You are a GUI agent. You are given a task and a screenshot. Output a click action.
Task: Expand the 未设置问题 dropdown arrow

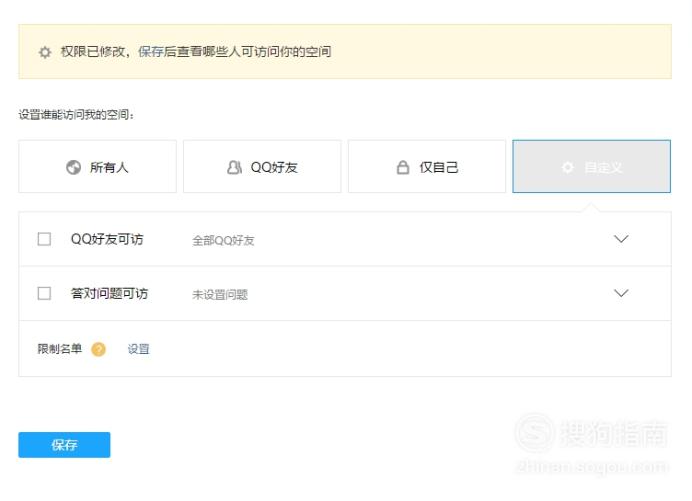pyautogui.click(x=621, y=293)
